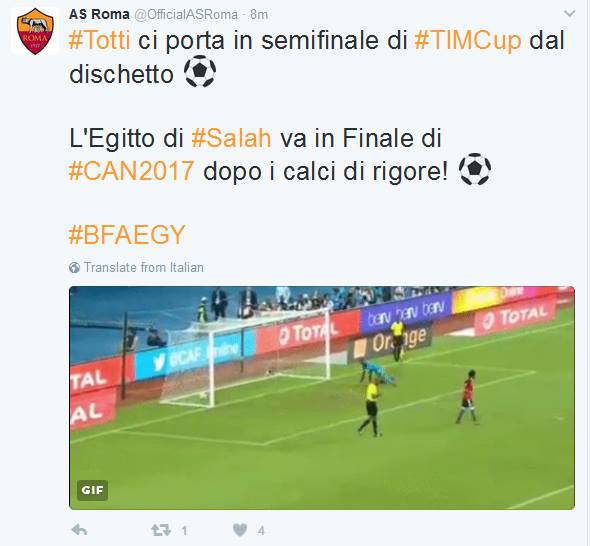590x546 pixels.
Task: Open the @OfficialASRoma handle profile
Action: click(186, 15)
